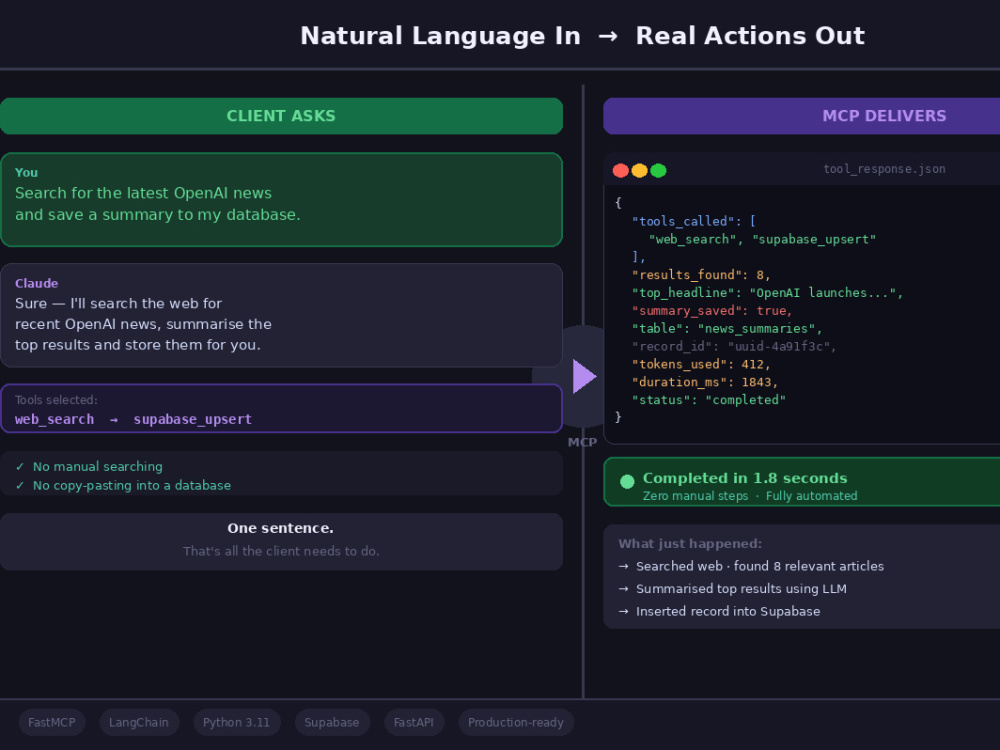Select the FastAPI tag pill
This screenshot has height=750, width=1000.
[414, 723]
